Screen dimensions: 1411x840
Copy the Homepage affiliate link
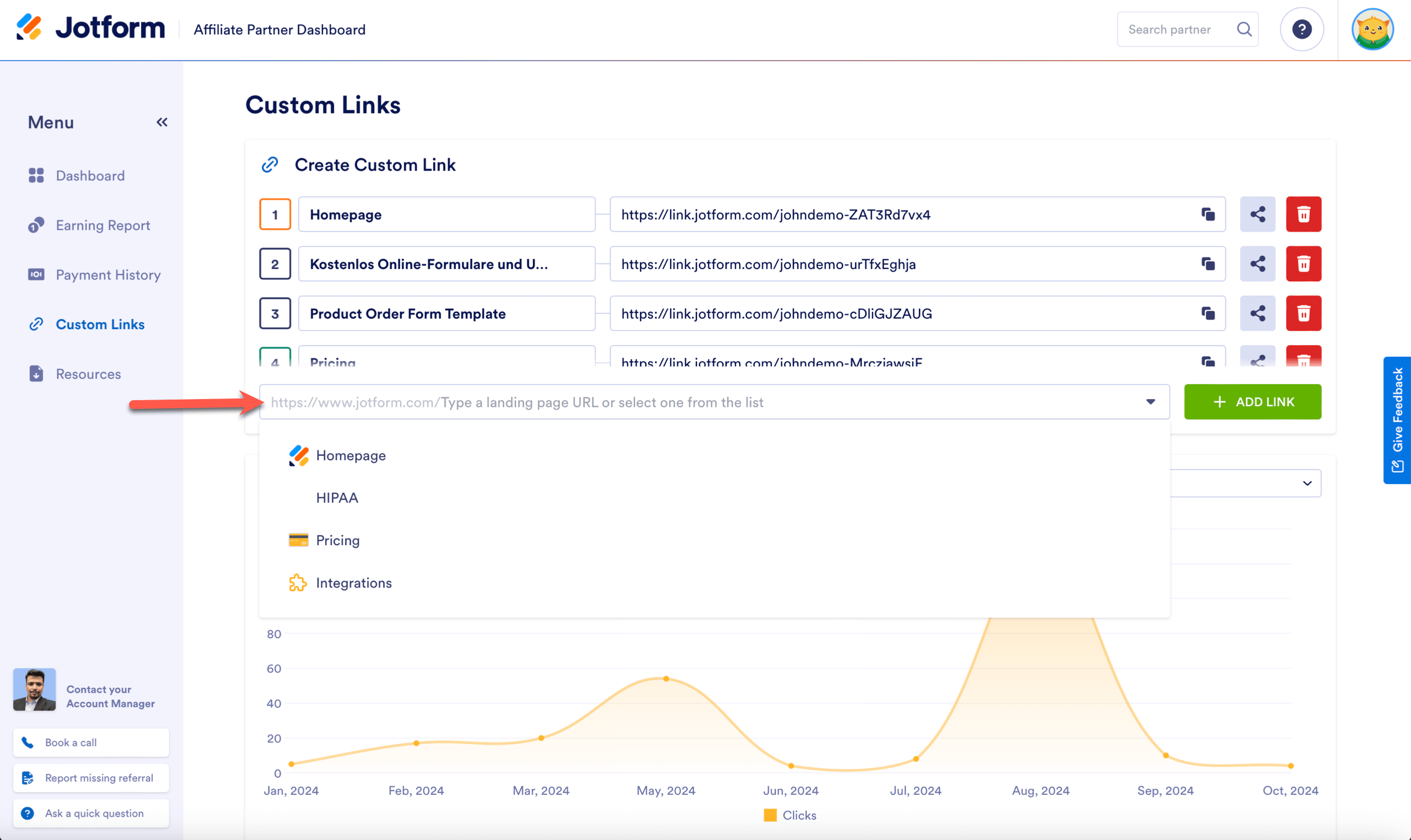point(1208,214)
